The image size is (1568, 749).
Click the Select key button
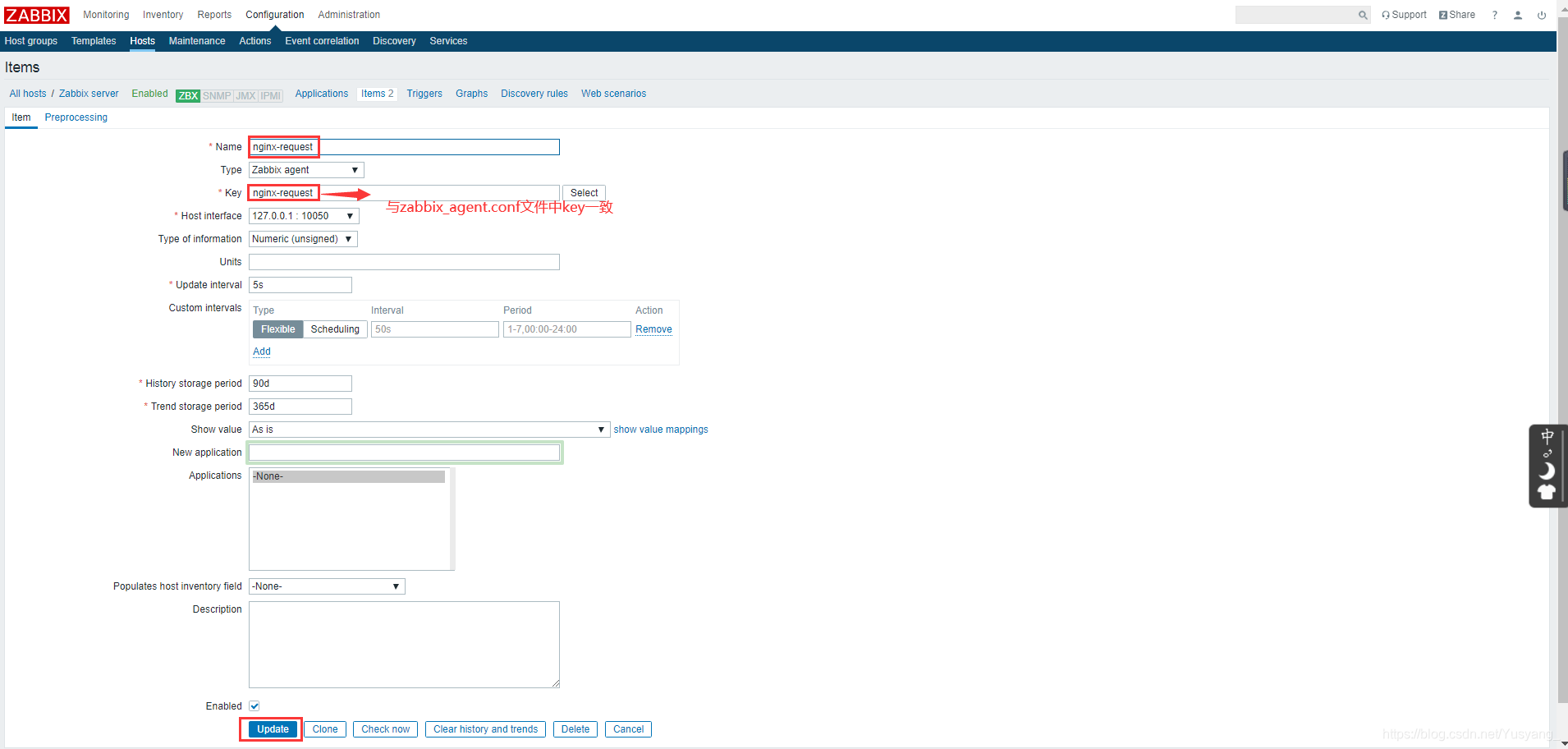(585, 193)
